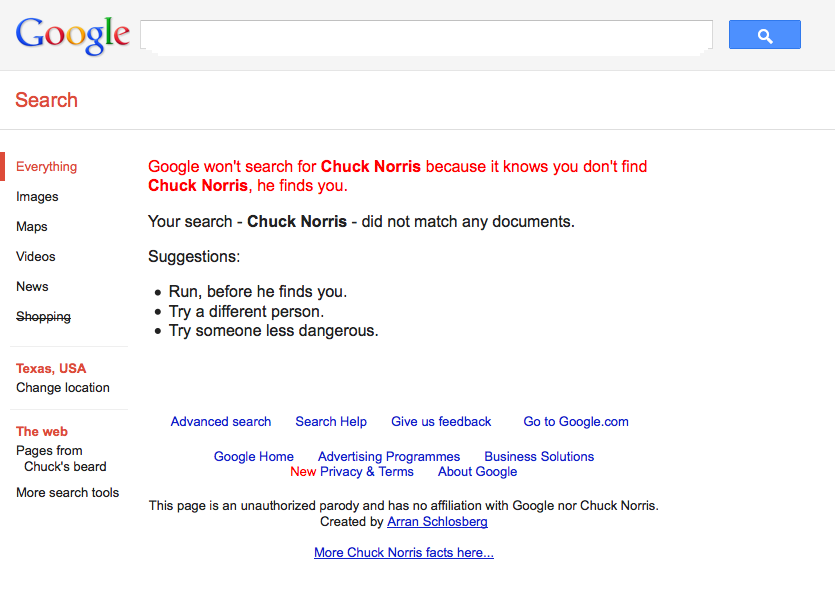Choose Pages from Chuck's beard
835x591 pixels.
pos(61,458)
